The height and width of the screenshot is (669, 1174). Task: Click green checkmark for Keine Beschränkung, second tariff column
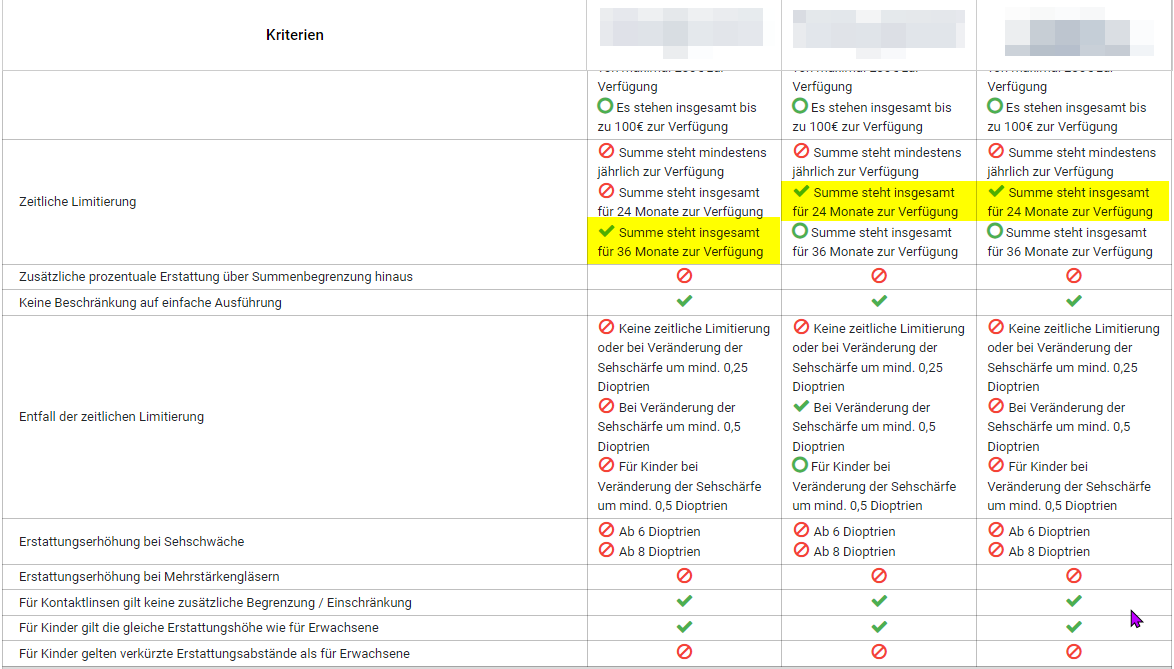[879, 301]
